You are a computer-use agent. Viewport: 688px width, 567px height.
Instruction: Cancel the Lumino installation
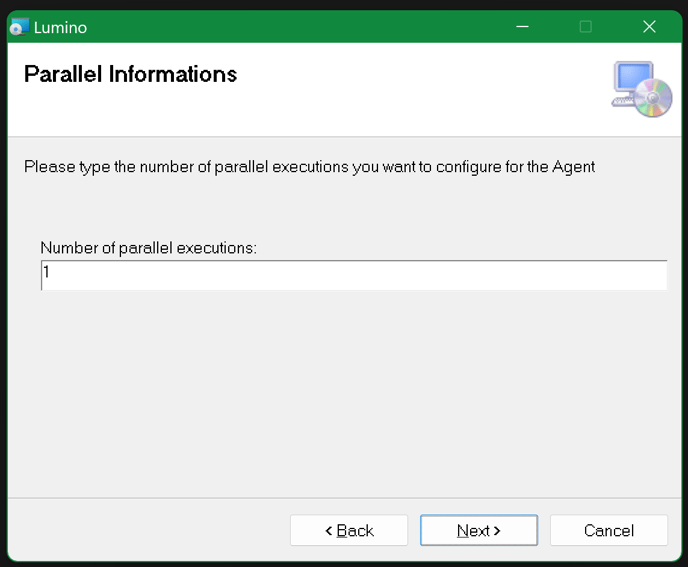pos(609,530)
